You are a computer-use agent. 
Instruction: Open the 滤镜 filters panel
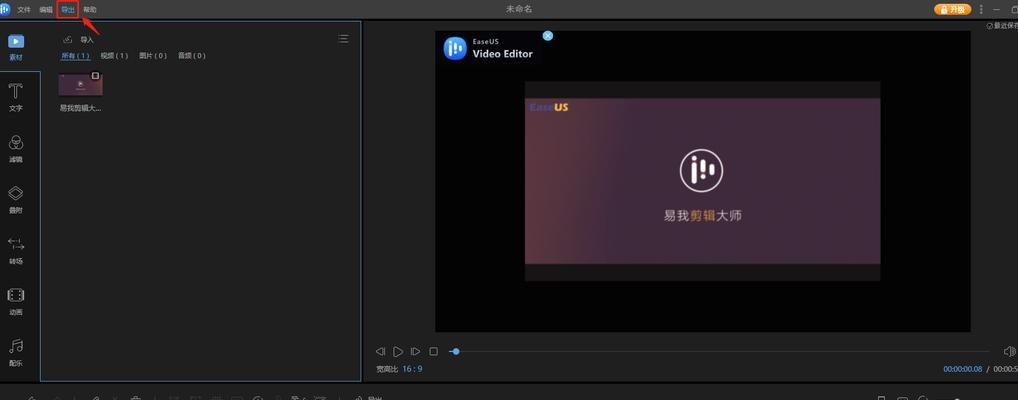(16, 149)
